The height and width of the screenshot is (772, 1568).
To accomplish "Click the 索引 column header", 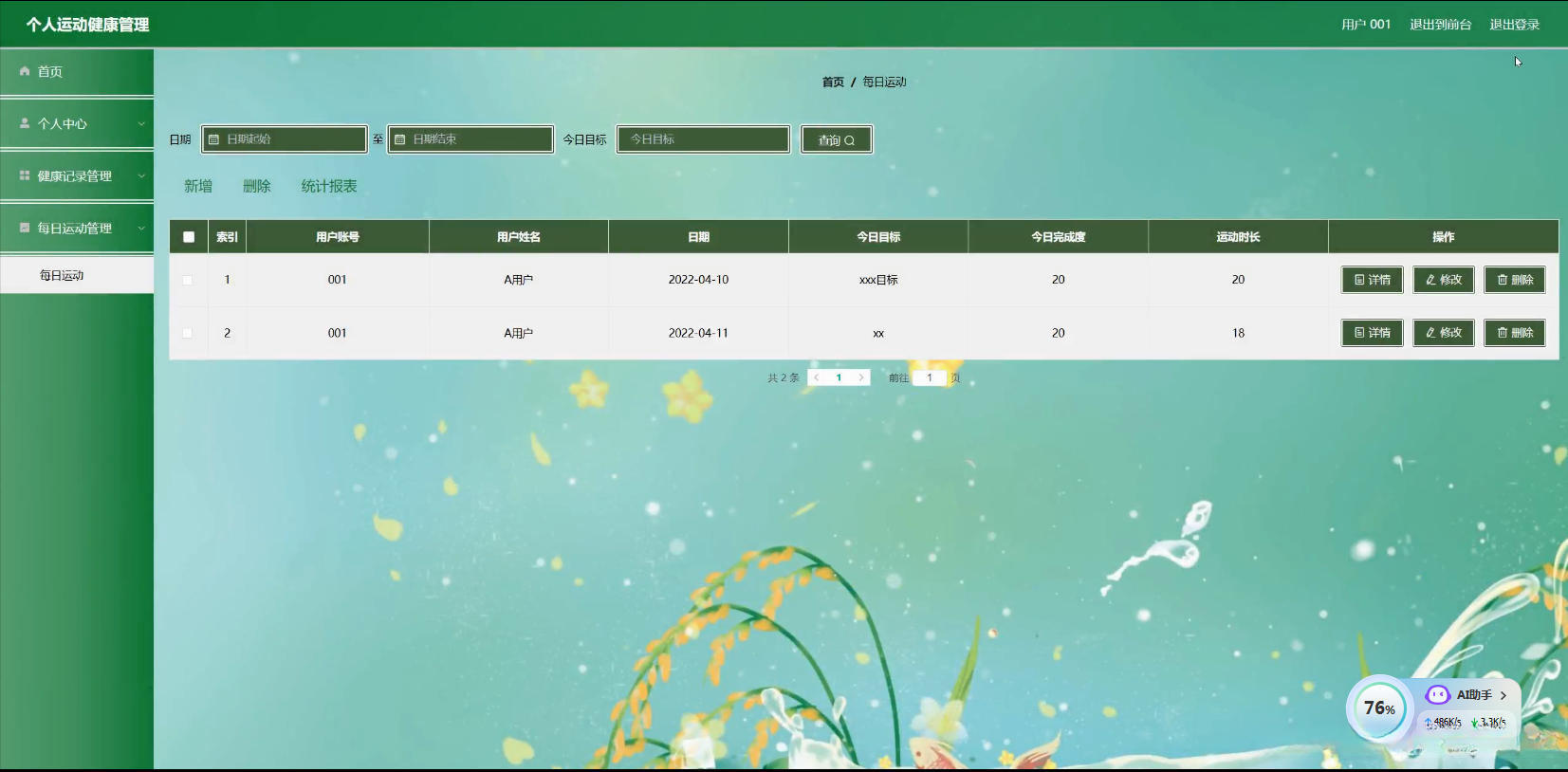I will pyautogui.click(x=228, y=237).
